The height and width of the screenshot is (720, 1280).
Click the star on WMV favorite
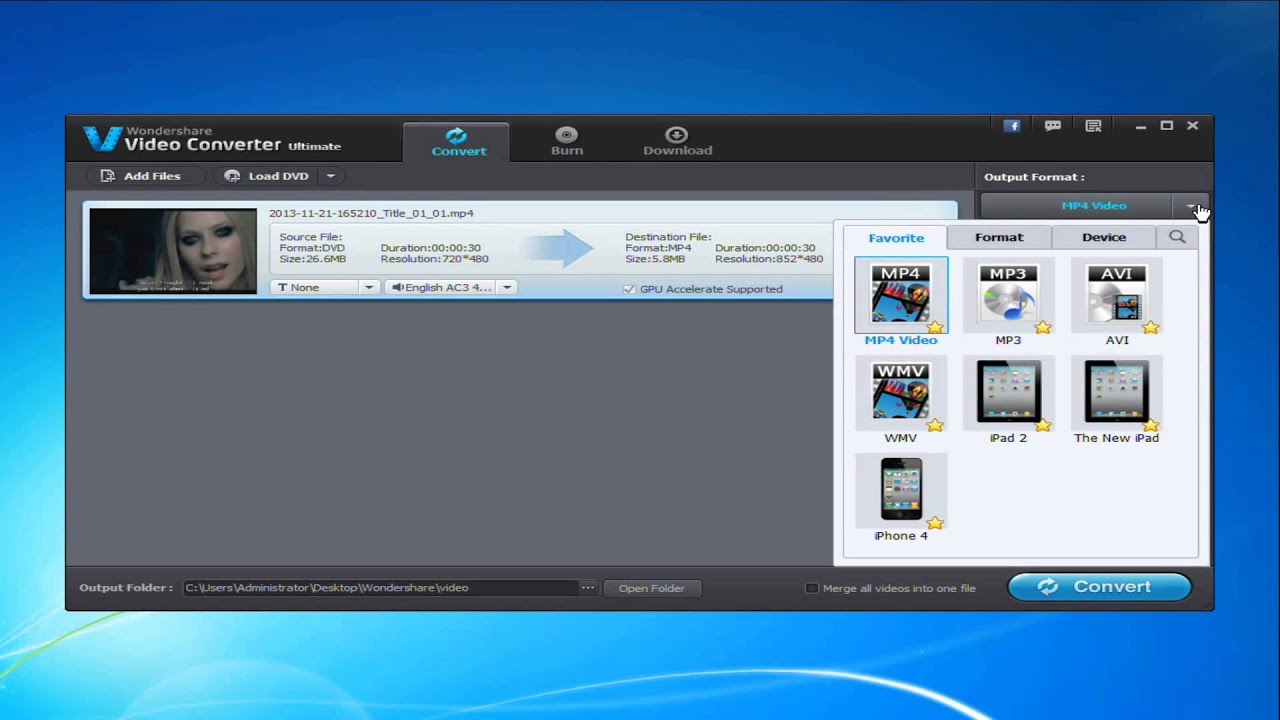tap(935, 425)
